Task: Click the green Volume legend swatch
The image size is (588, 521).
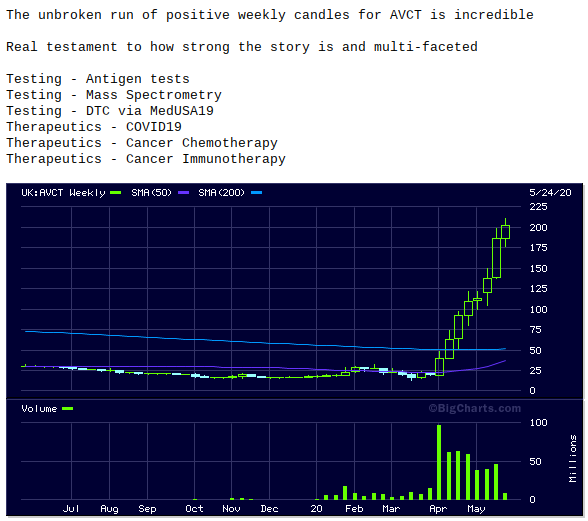Action: pos(68,409)
